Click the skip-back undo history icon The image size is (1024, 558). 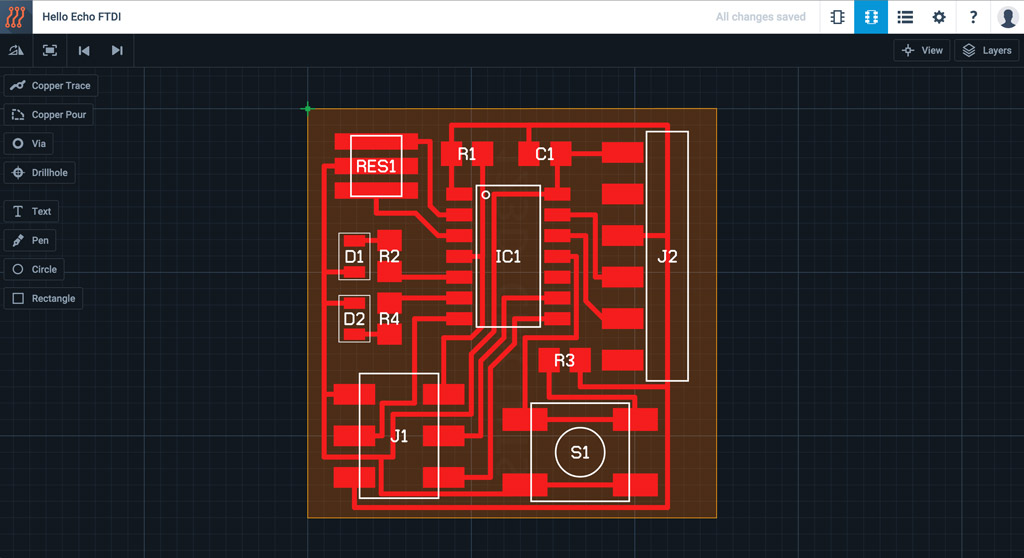[84, 50]
